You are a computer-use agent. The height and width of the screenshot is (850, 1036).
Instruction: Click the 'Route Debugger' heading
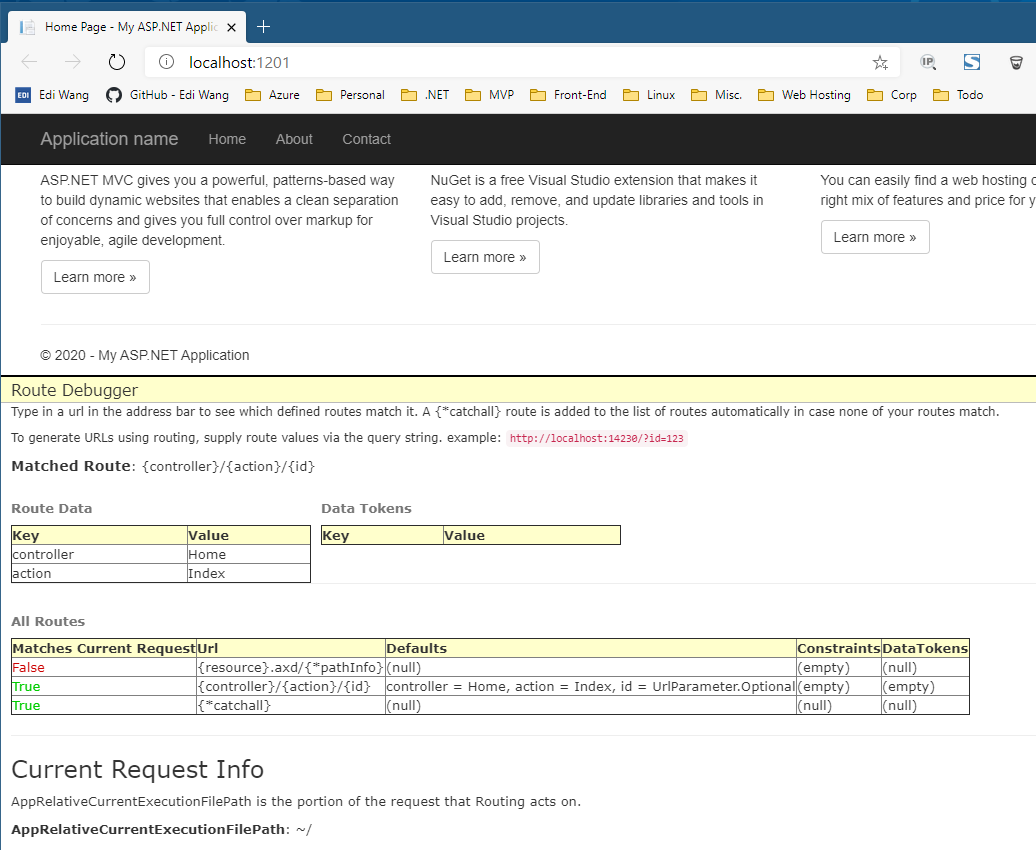[x=75, y=390]
